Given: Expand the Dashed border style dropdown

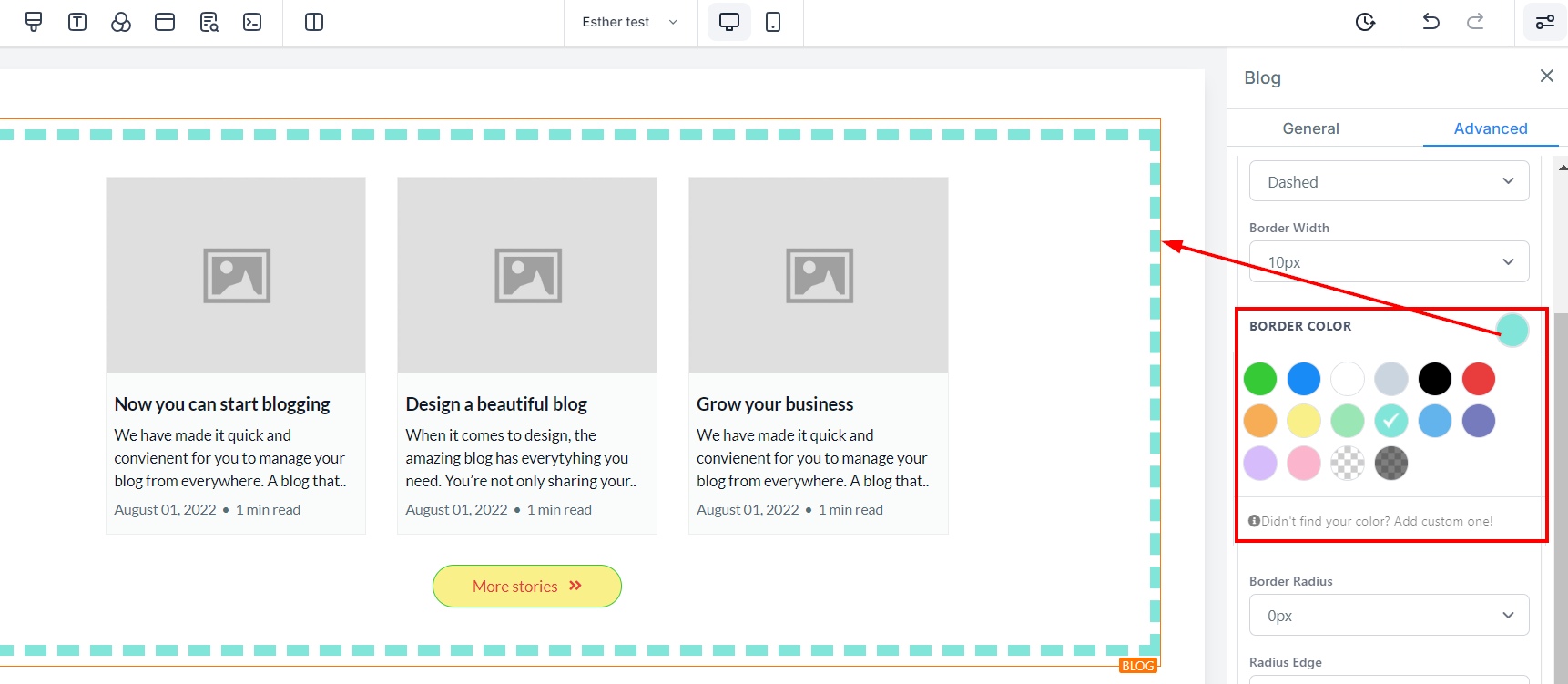Looking at the screenshot, I should (1389, 181).
